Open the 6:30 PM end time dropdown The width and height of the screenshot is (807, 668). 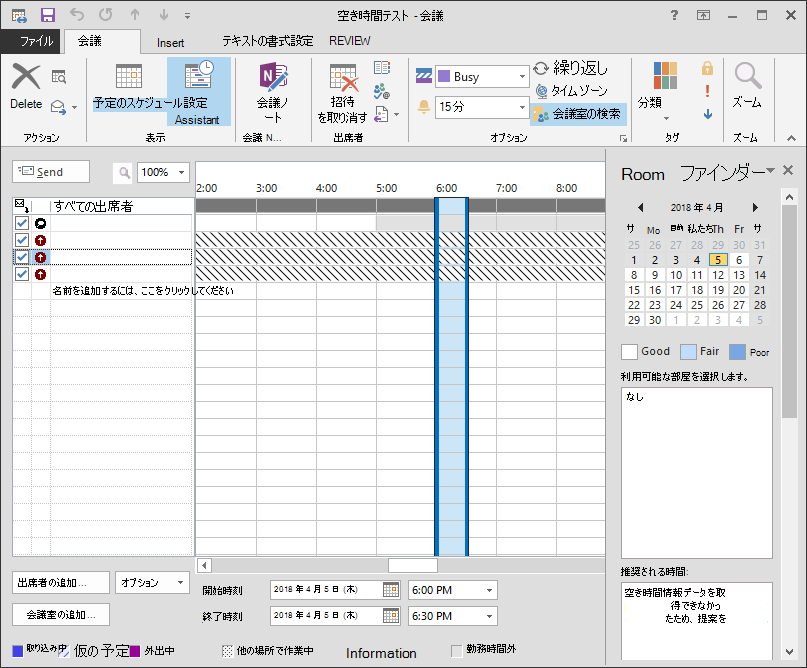point(489,616)
